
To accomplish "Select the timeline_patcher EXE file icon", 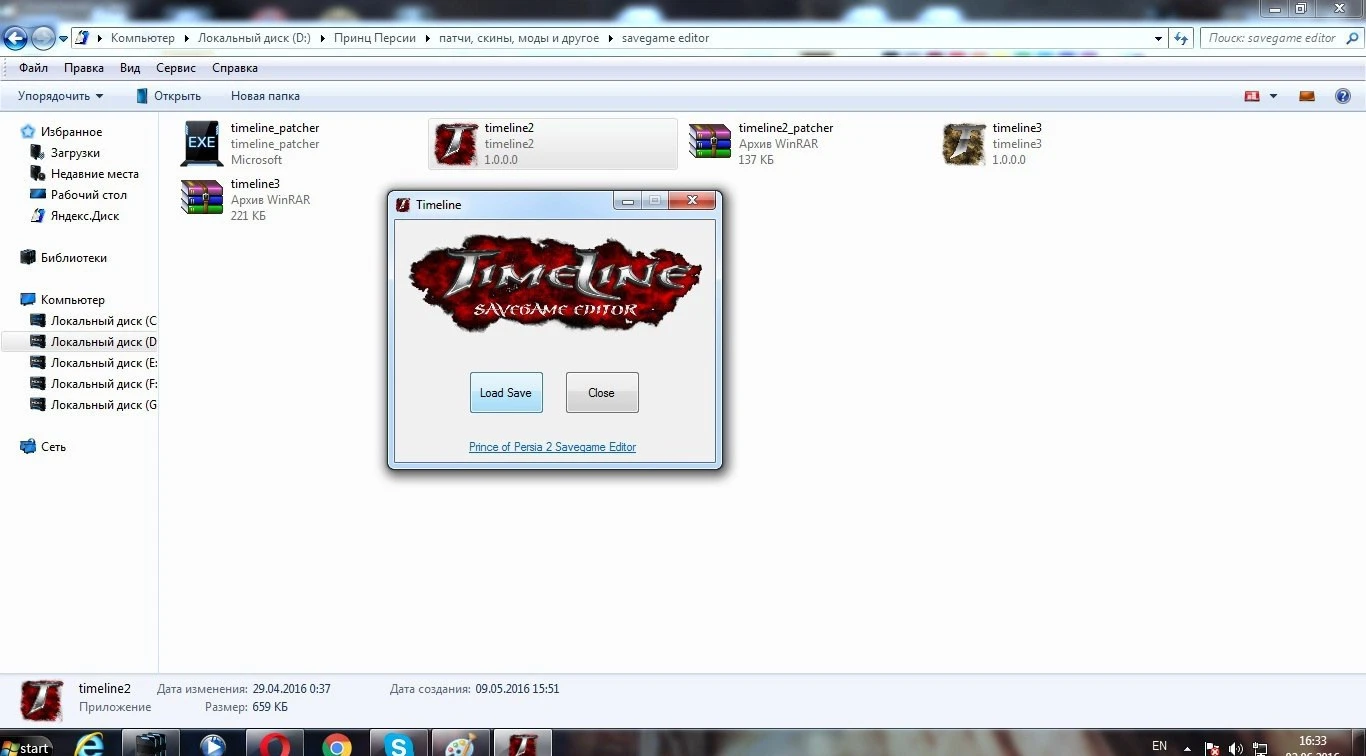I will point(202,144).
